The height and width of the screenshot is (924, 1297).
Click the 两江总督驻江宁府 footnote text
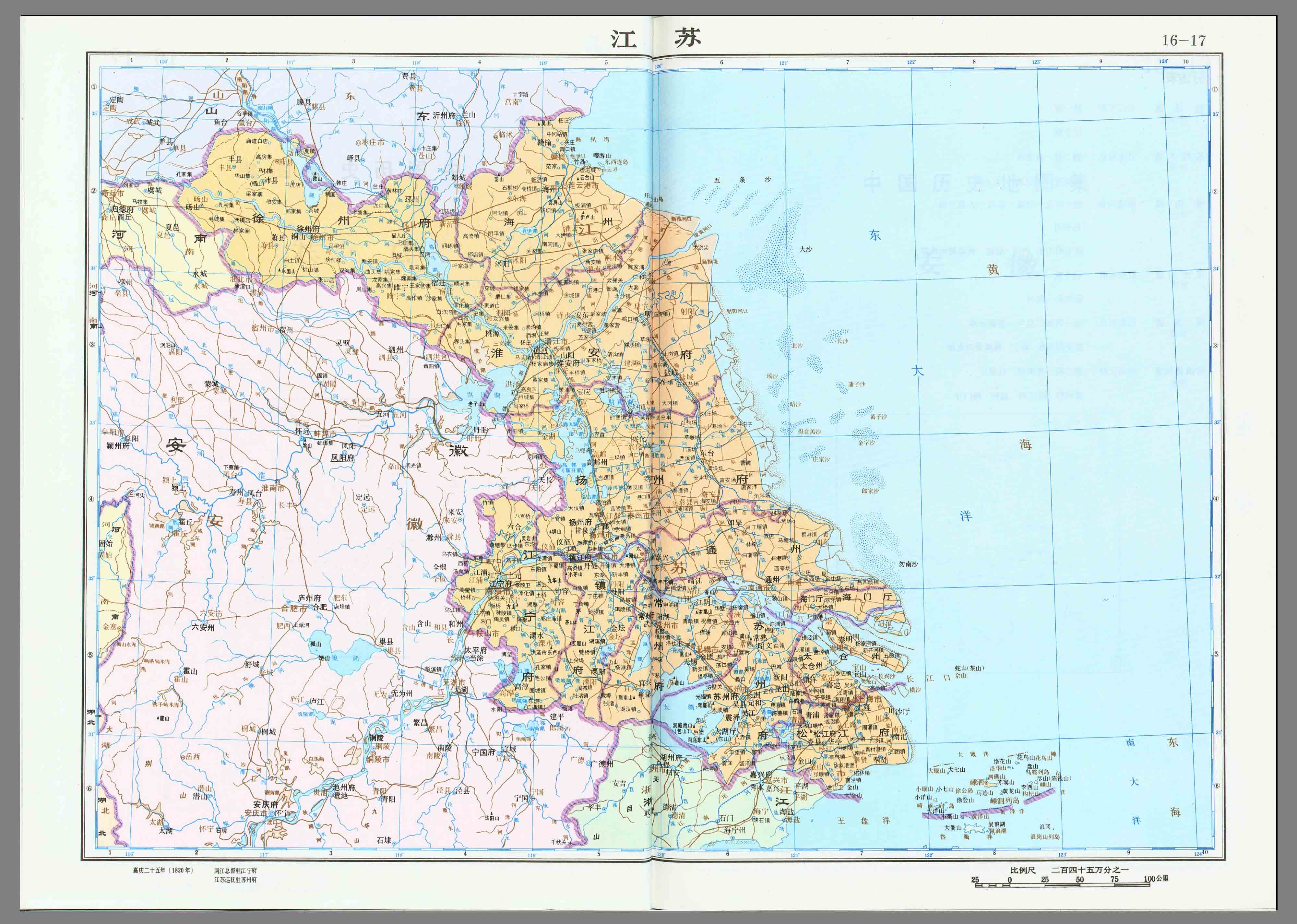(x=235, y=871)
